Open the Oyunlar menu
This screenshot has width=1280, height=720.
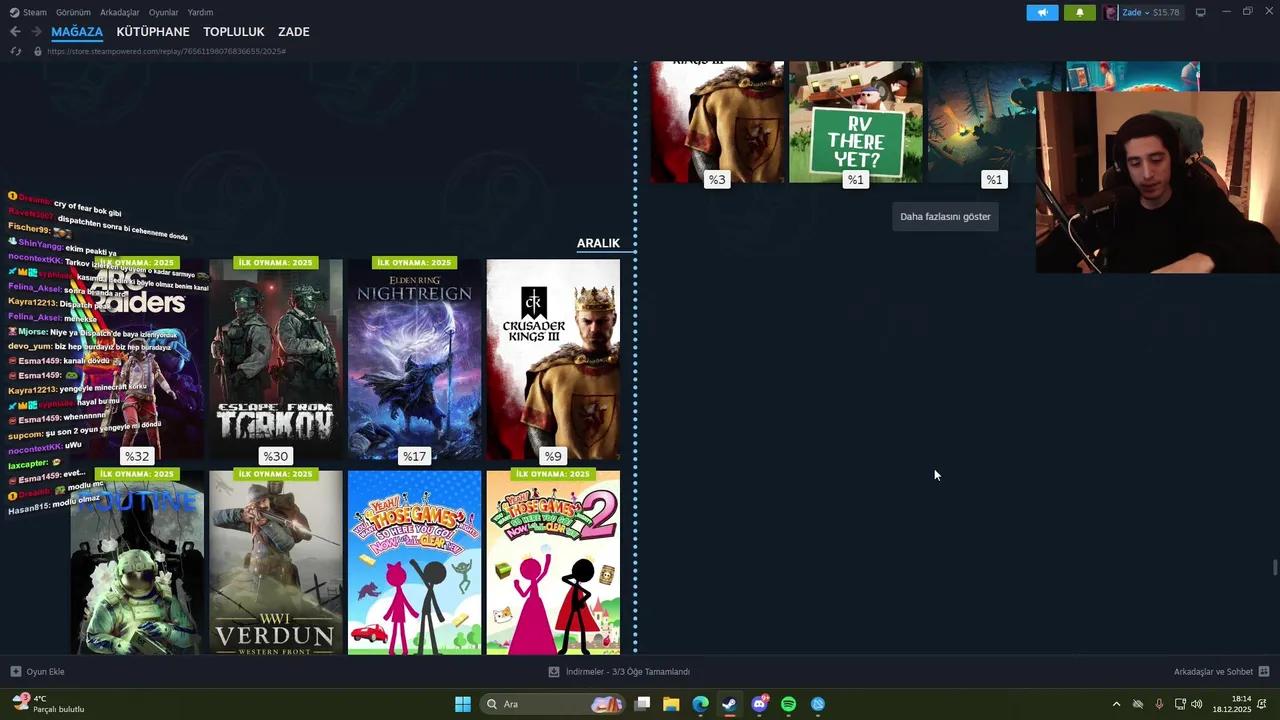point(163,12)
